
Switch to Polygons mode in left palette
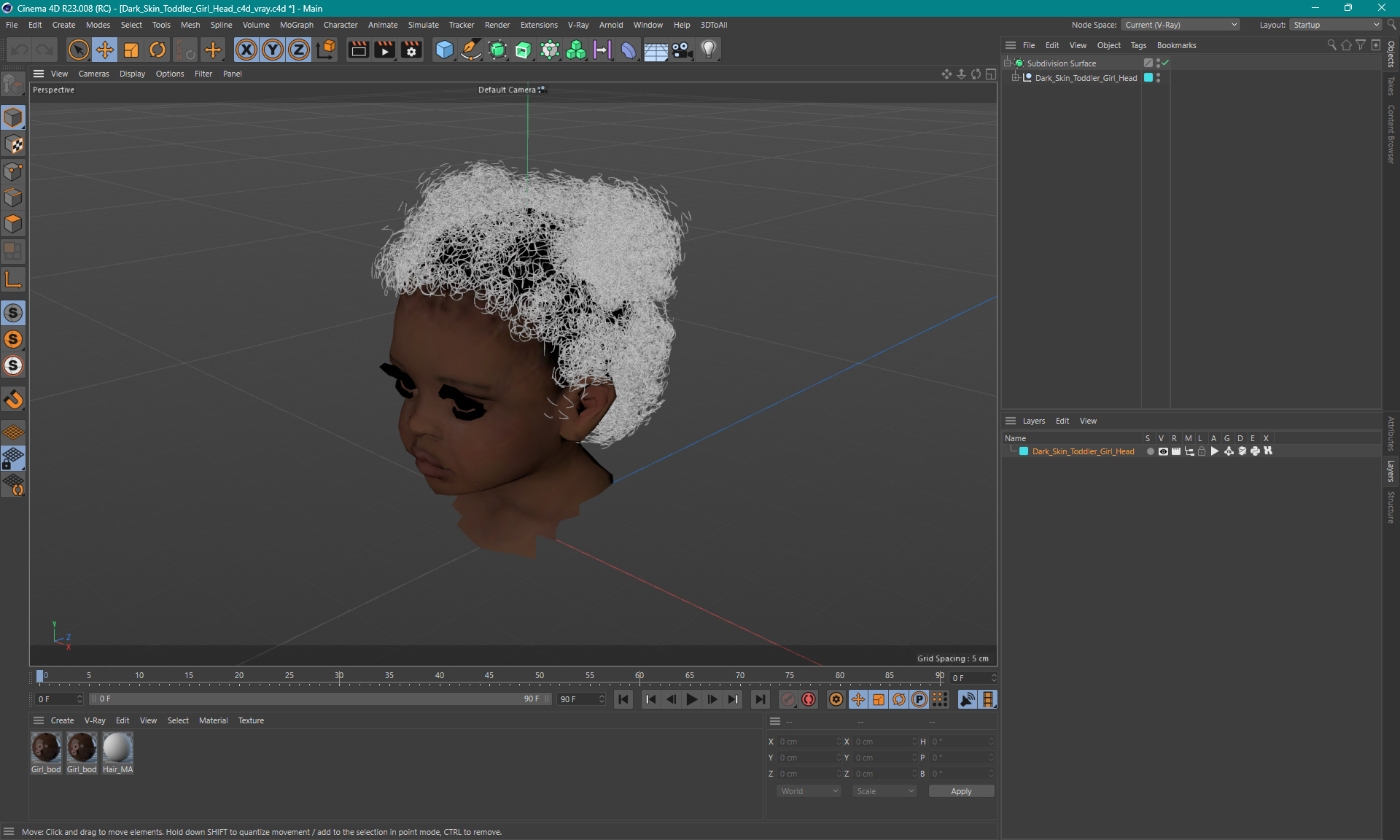[x=13, y=224]
